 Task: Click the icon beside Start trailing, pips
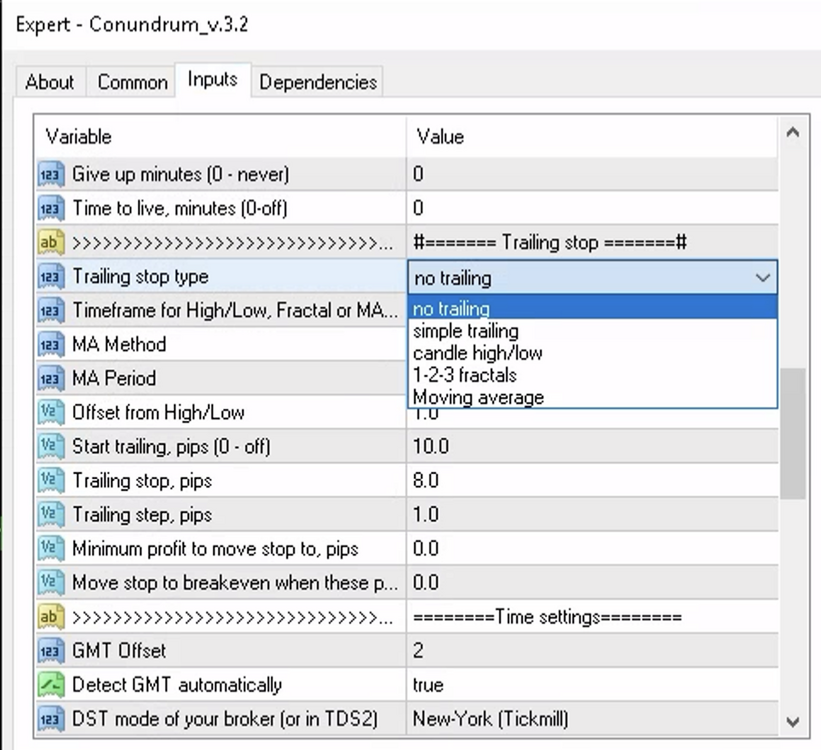coord(51,447)
